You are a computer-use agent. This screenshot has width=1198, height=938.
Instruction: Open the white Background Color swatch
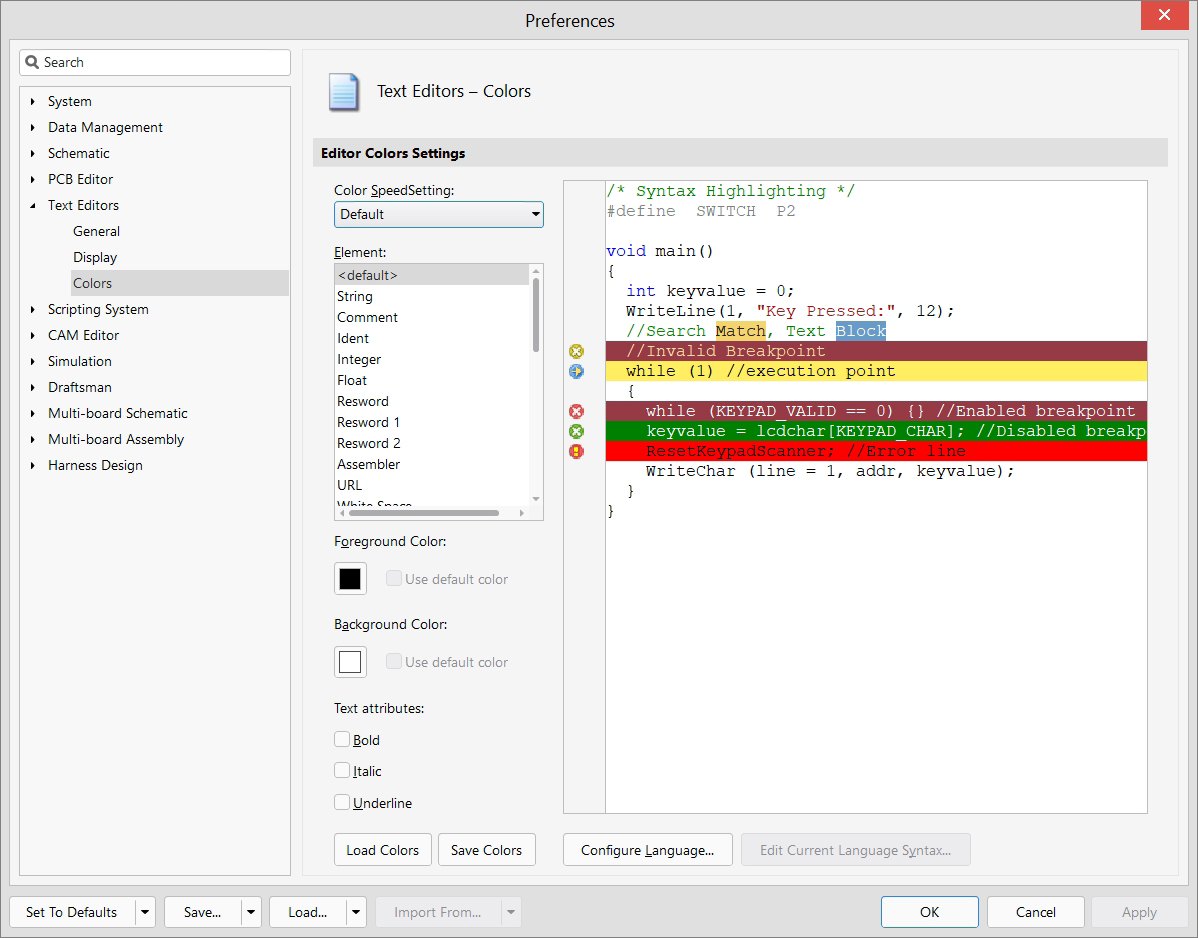click(350, 662)
